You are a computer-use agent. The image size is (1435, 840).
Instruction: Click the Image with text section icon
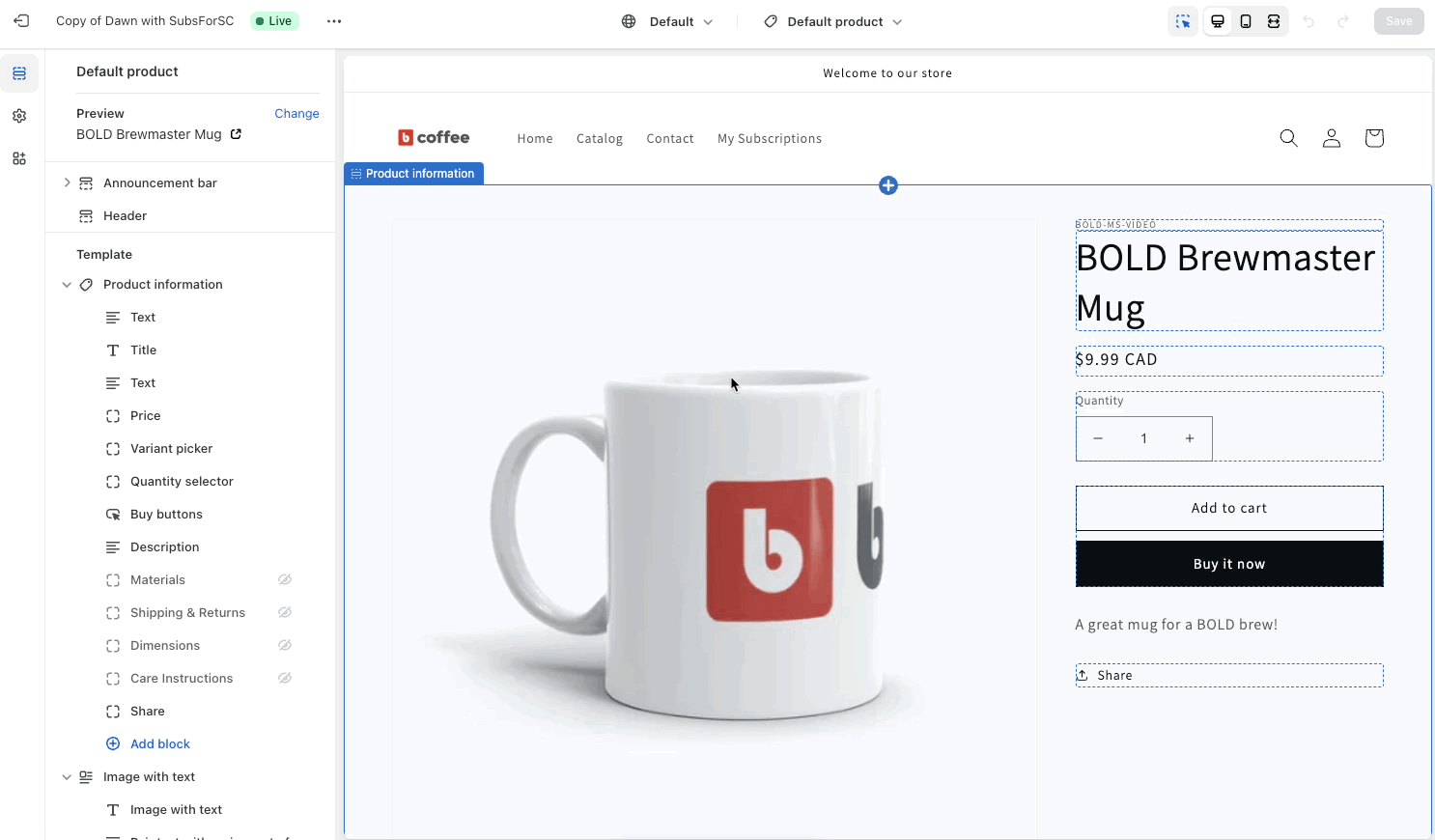tap(86, 777)
